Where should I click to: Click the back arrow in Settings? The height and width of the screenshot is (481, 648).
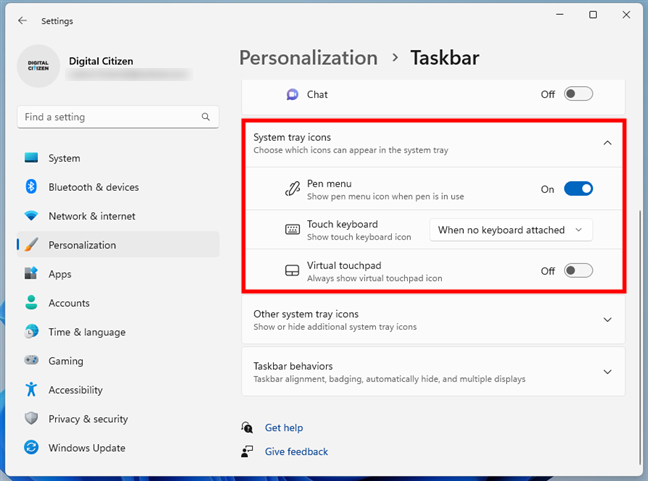(22, 20)
